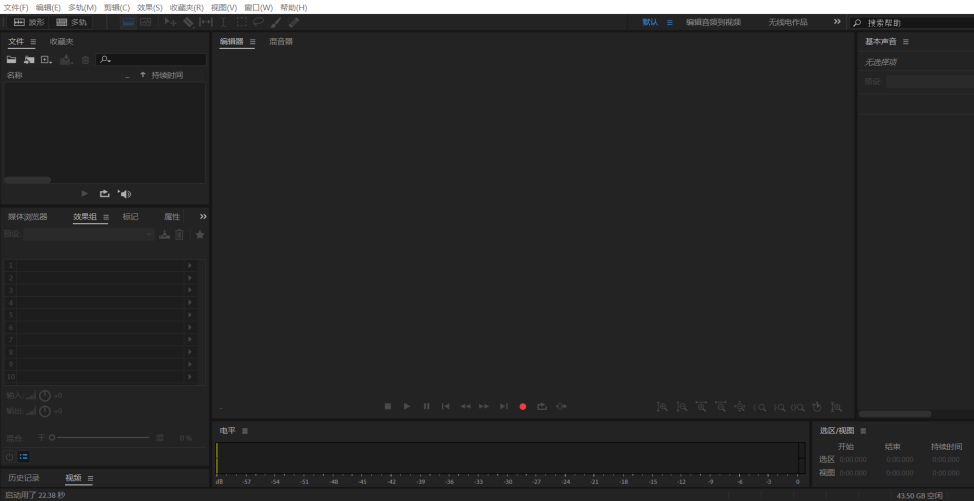Select the Time Selection tool

[223, 22]
